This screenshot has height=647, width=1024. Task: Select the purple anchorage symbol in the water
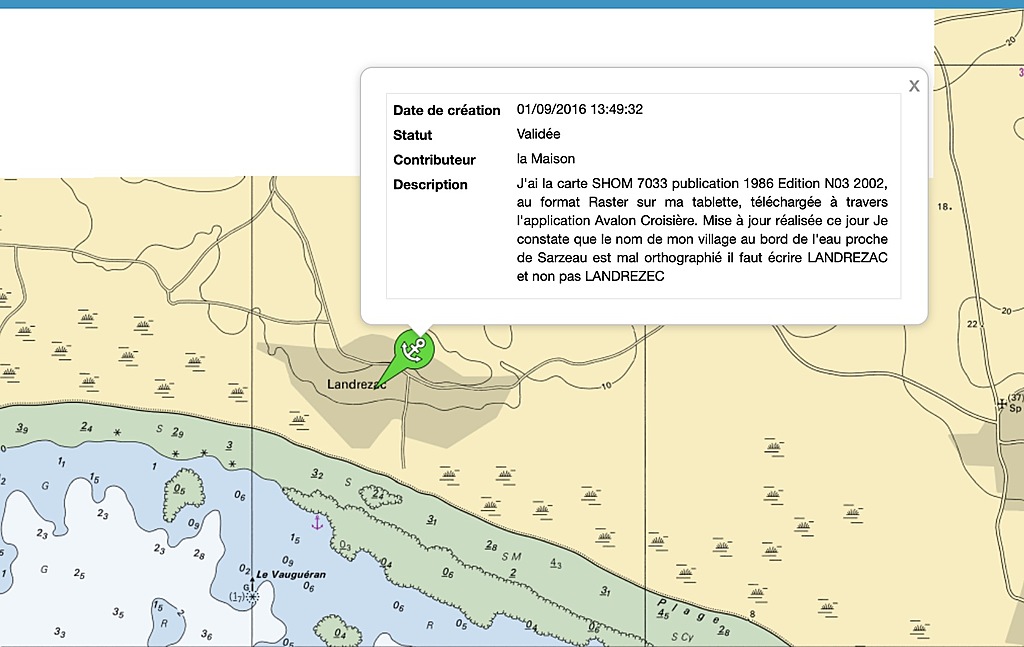click(317, 522)
